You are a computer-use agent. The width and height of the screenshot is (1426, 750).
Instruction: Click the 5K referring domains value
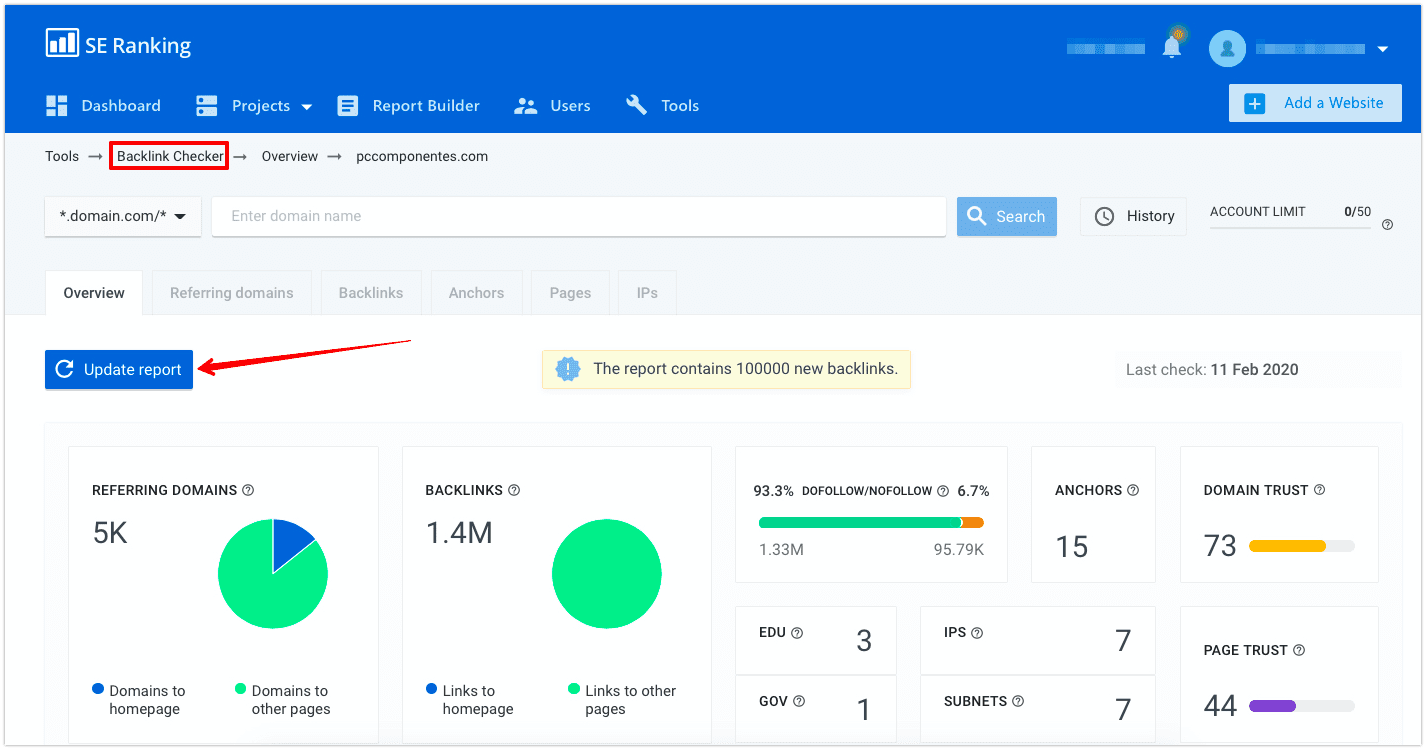pos(110,533)
